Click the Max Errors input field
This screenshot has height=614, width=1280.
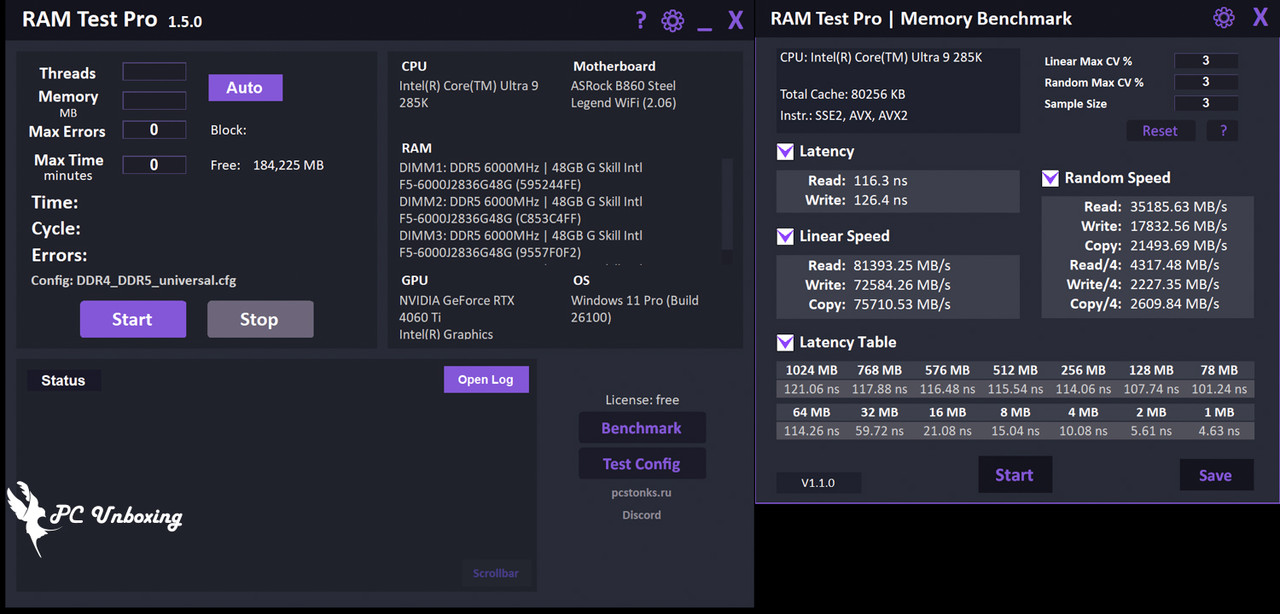(x=154, y=130)
